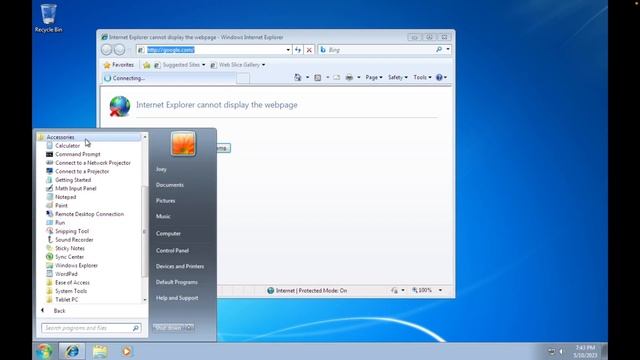
Task: Open Devices and Printers
Action: (x=180, y=267)
